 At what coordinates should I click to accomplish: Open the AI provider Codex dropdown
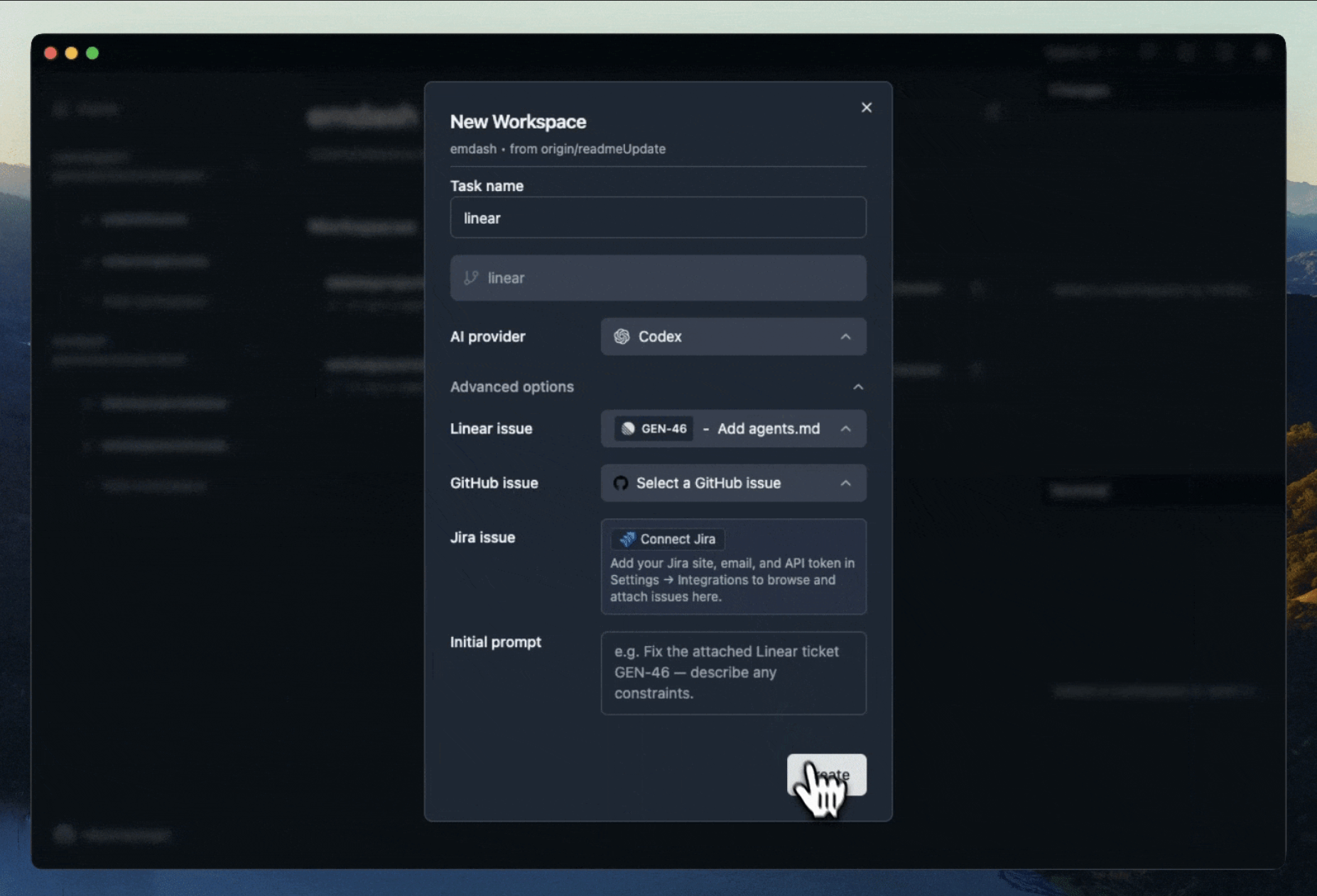point(732,337)
